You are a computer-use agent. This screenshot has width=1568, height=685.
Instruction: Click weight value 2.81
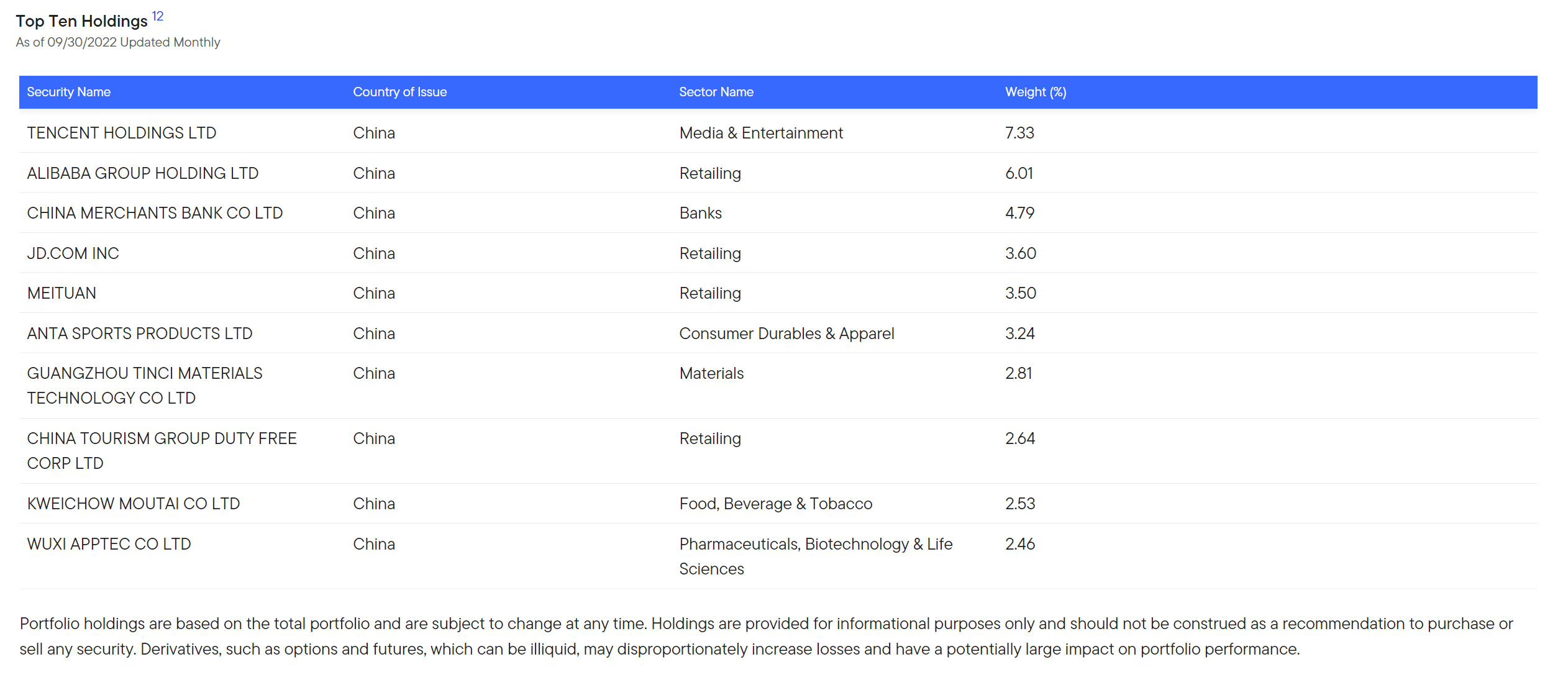click(x=1019, y=373)
